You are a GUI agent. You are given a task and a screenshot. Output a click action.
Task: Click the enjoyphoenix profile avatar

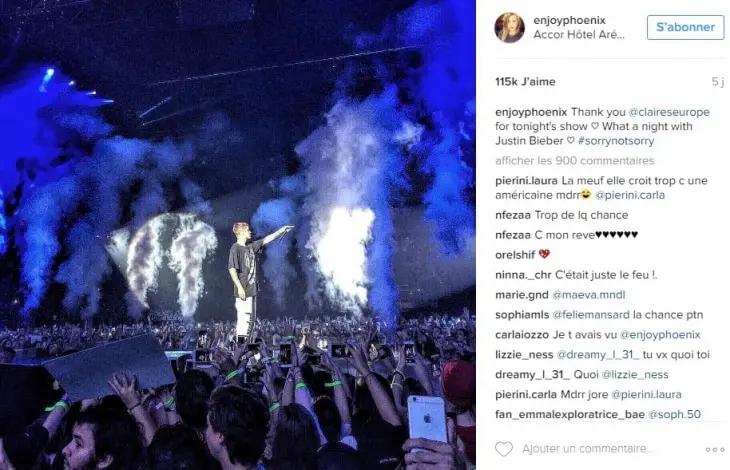click(509, 27)
